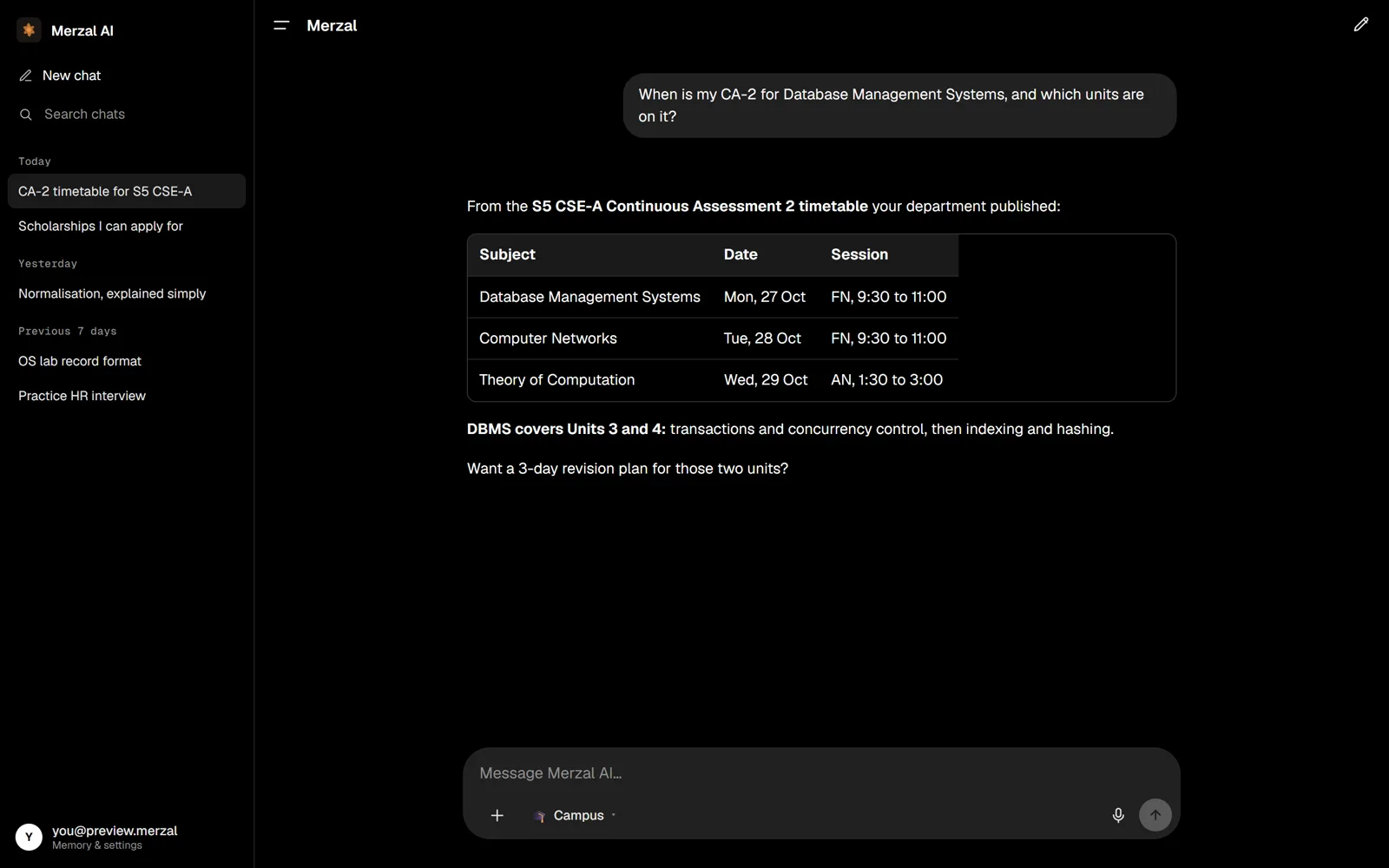Open Normalisation, explained simply chat

point(127,293)
